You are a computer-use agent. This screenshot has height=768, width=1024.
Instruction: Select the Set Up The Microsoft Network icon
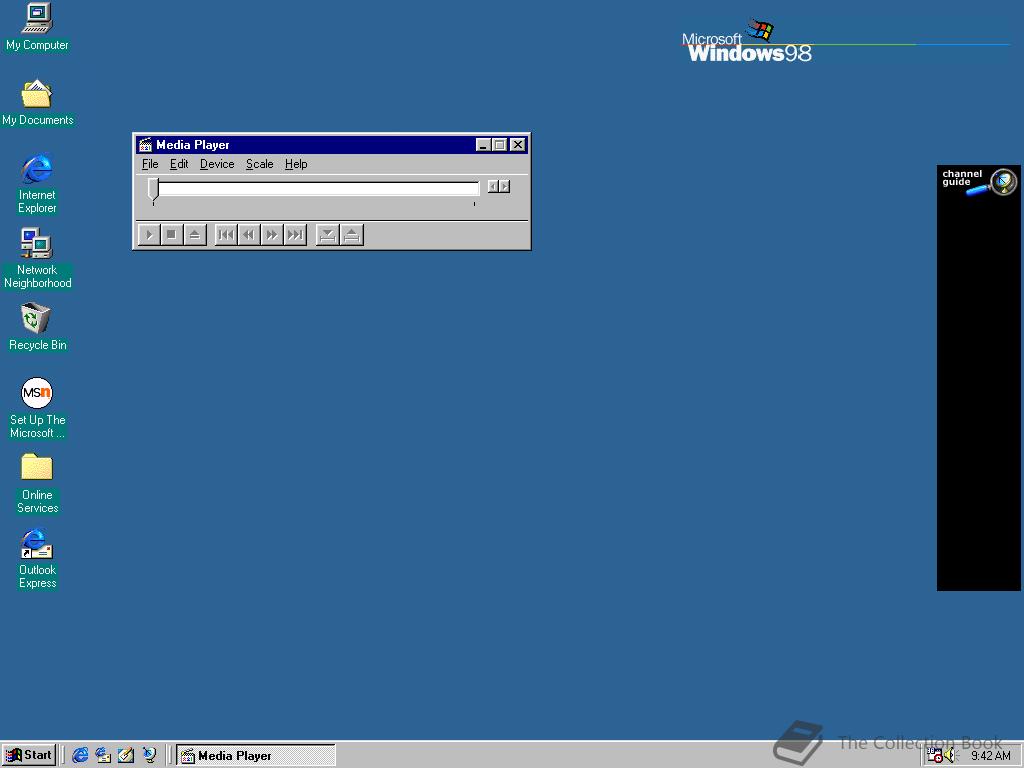click(x=37, y=408)
